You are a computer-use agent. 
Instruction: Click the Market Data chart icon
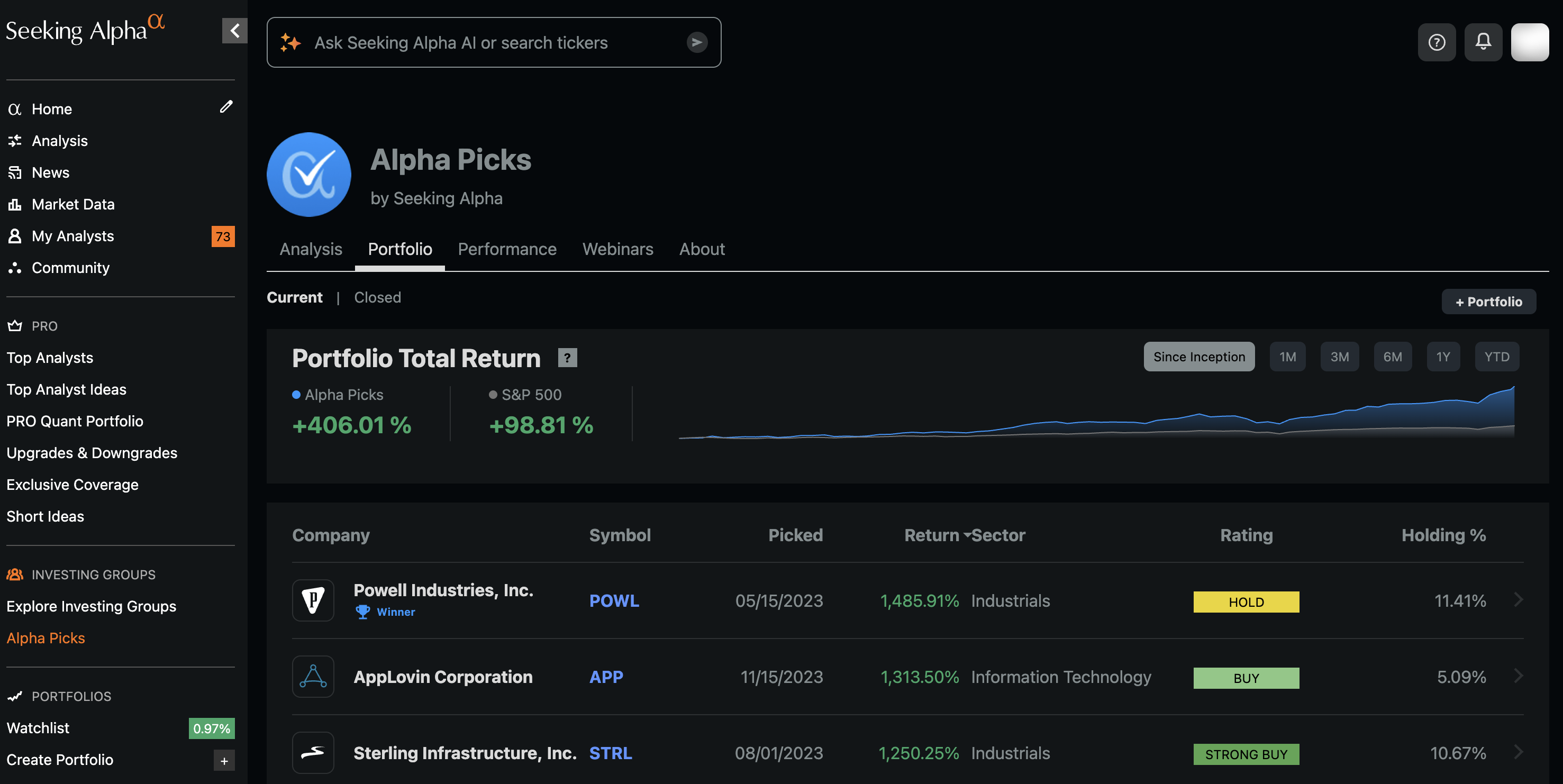(15, 205)
